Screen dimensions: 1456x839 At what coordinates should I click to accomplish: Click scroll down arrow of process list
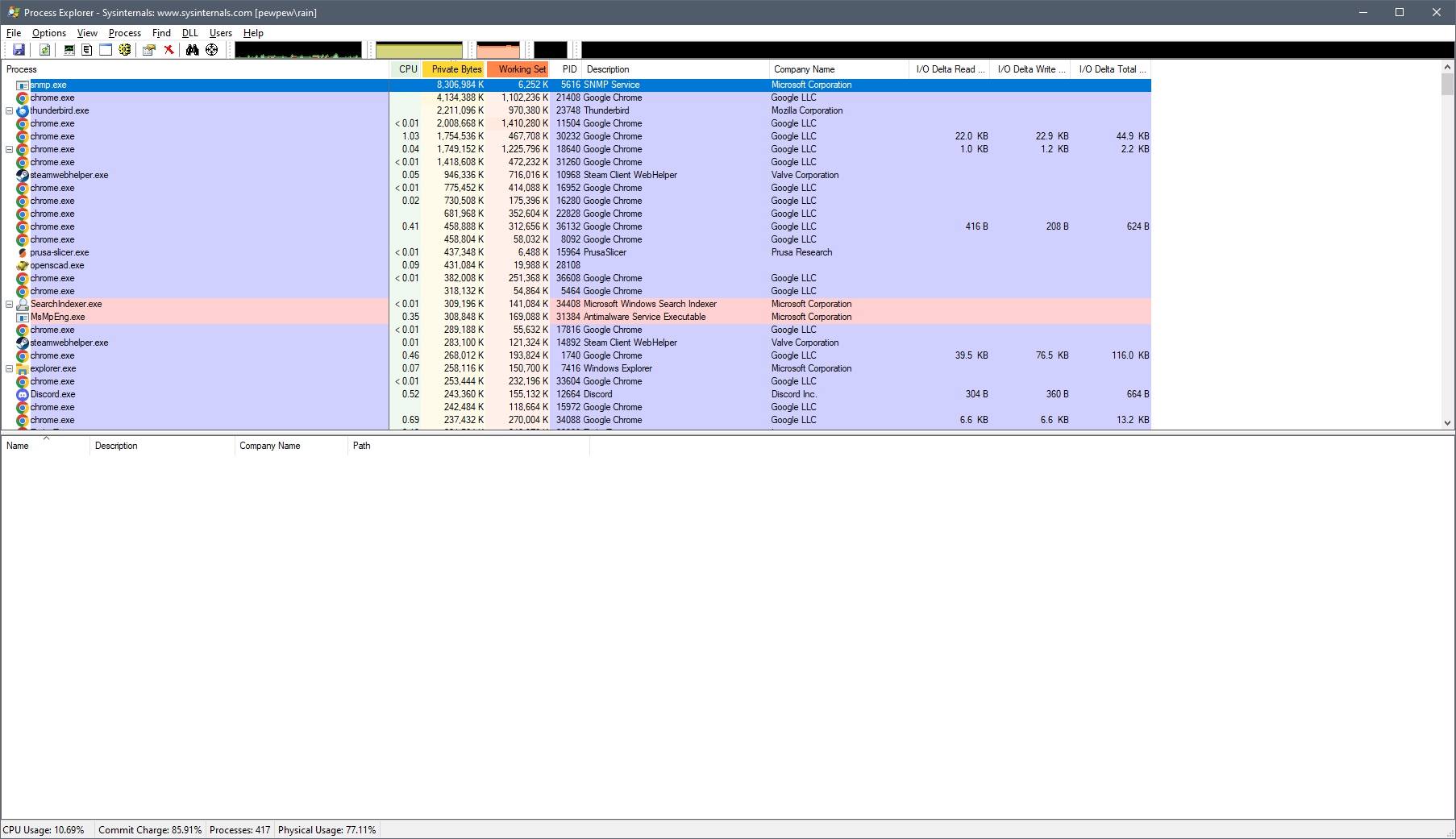[1448, 422]
